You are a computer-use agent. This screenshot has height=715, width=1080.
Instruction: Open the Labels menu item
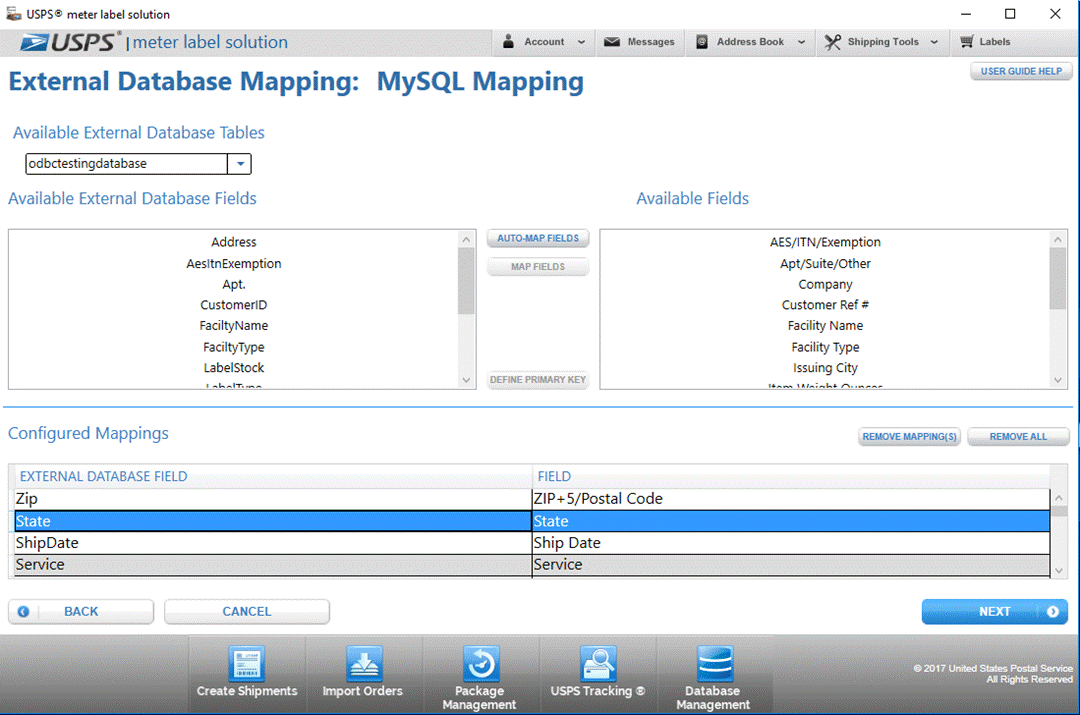click(x=986, y=42)
